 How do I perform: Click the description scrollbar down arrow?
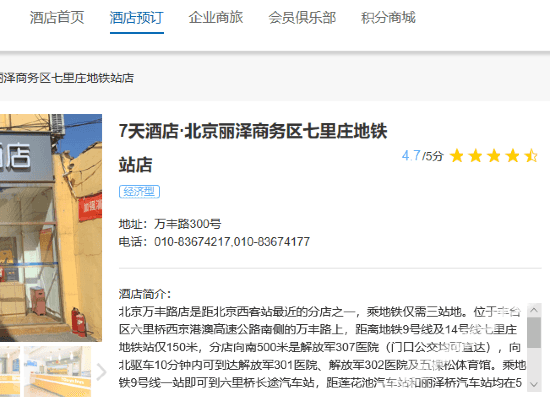click(x=534, y=384)
